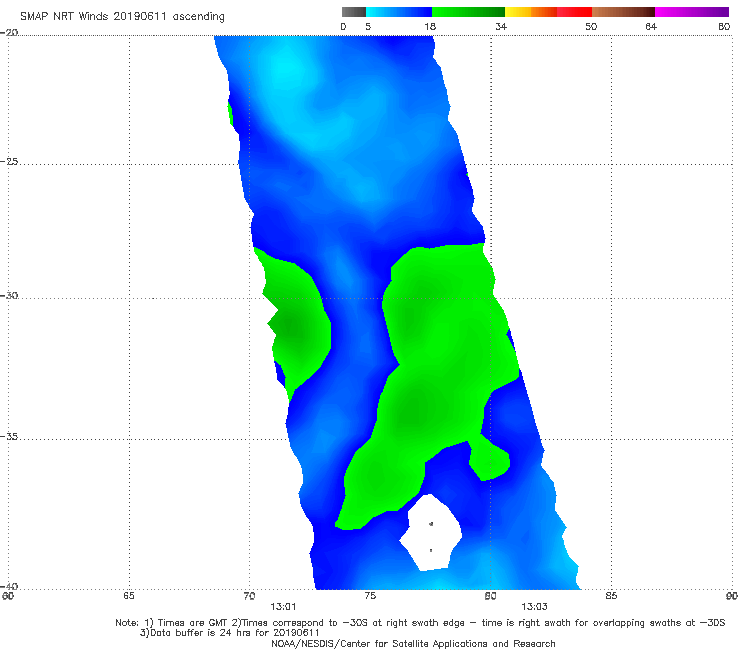Click the color bar label '18'
The height and width of the screenshot is (650, 740).
430,26
